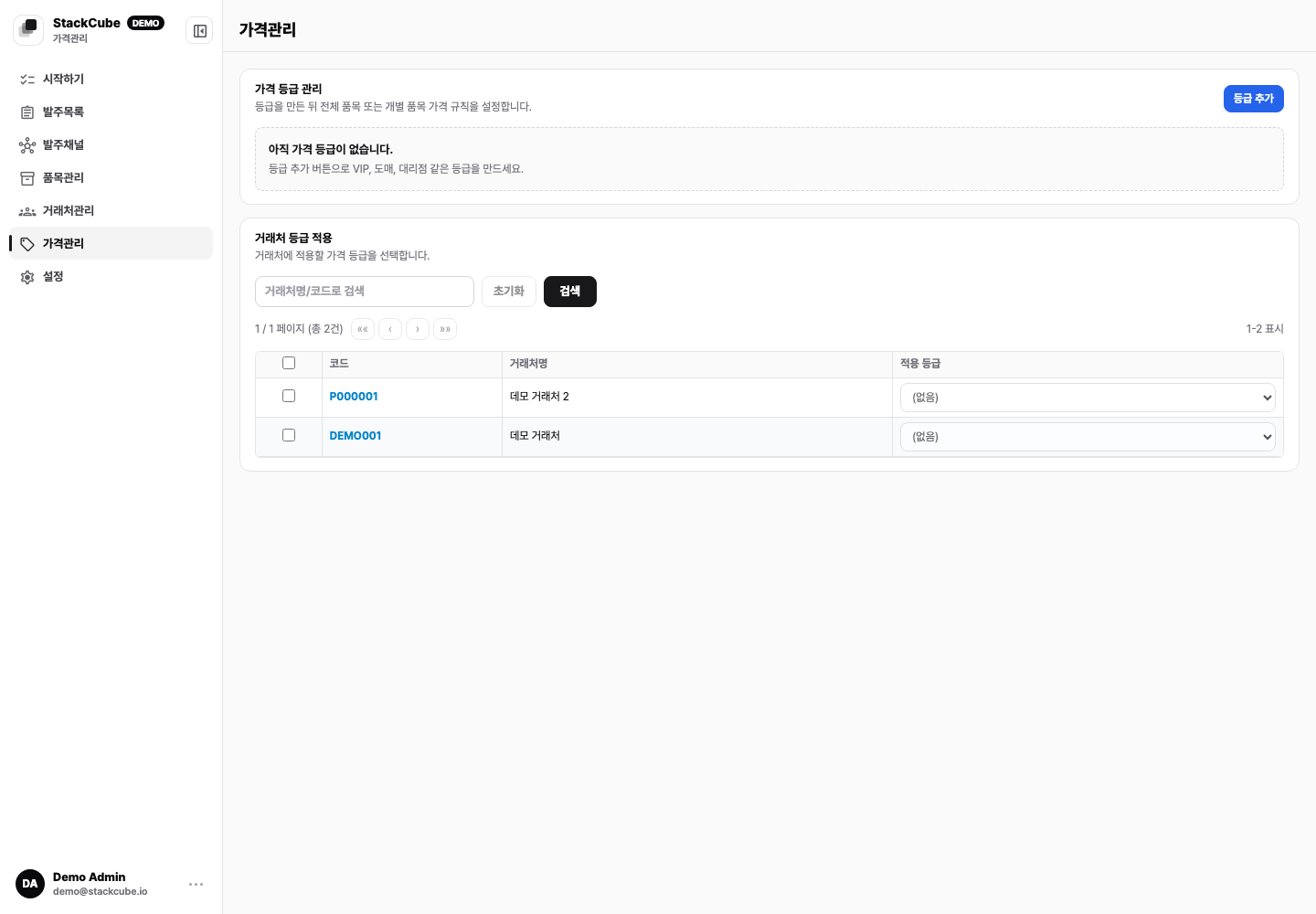This screenshot has height=914, width=1316.
Task: Click the 거래처관리 people icon
Action: [x=27, y=211]
